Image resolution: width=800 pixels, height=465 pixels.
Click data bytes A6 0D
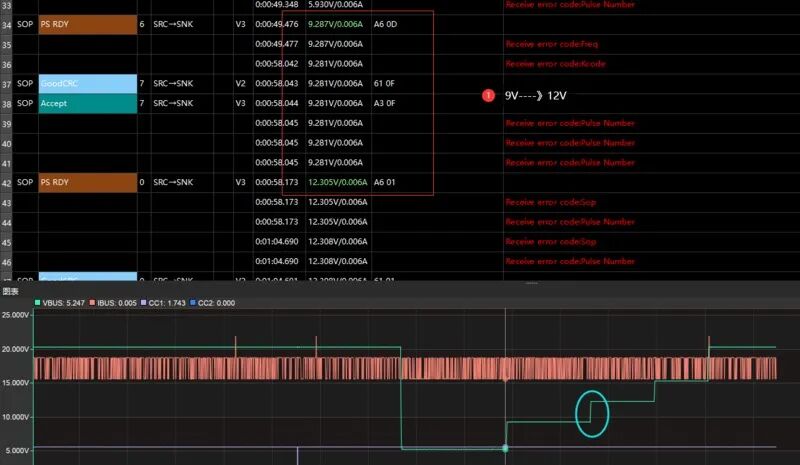pos(385,24)
